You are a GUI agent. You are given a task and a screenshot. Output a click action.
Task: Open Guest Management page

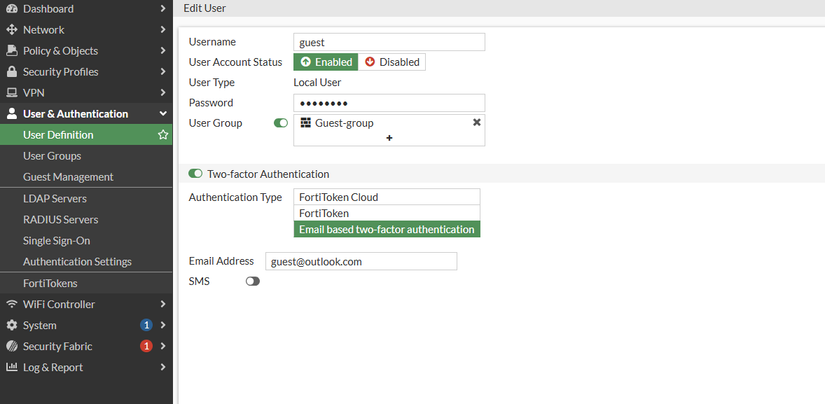[x=86, y=177]
